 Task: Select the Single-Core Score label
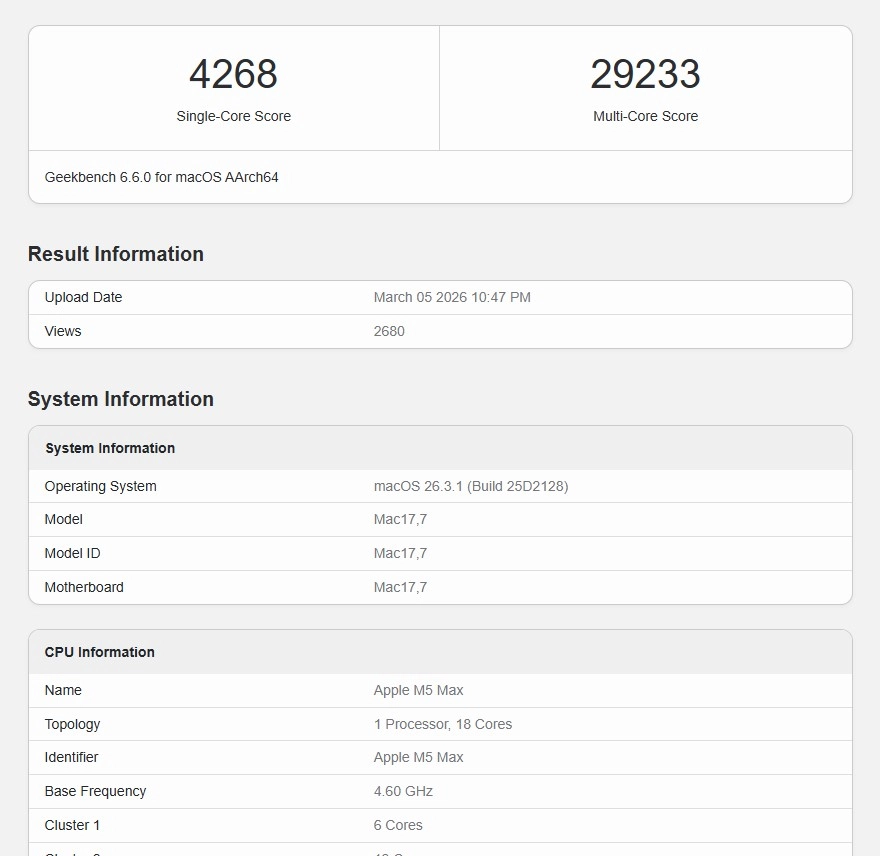(x=233, y=116)
